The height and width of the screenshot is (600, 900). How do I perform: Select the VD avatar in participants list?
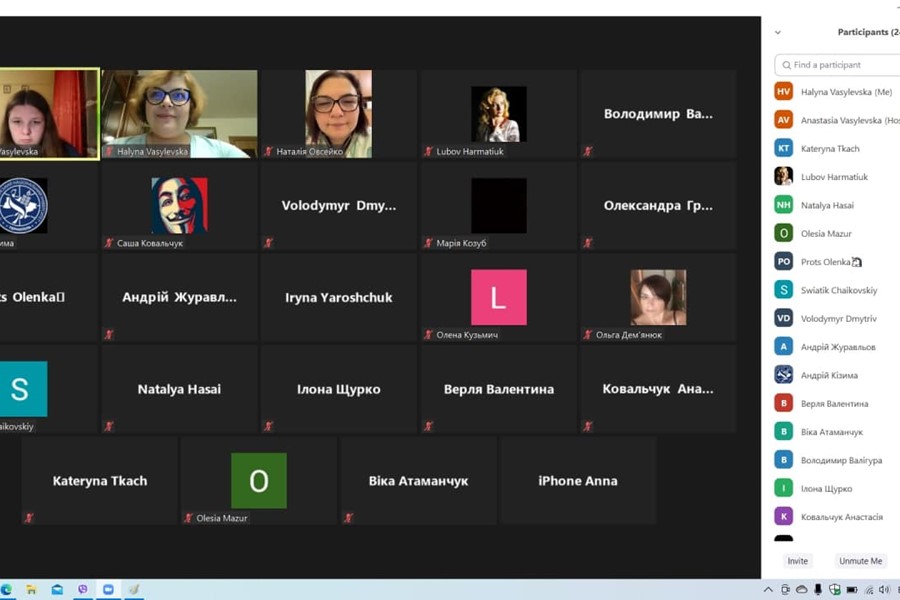[x=783, y=318]
